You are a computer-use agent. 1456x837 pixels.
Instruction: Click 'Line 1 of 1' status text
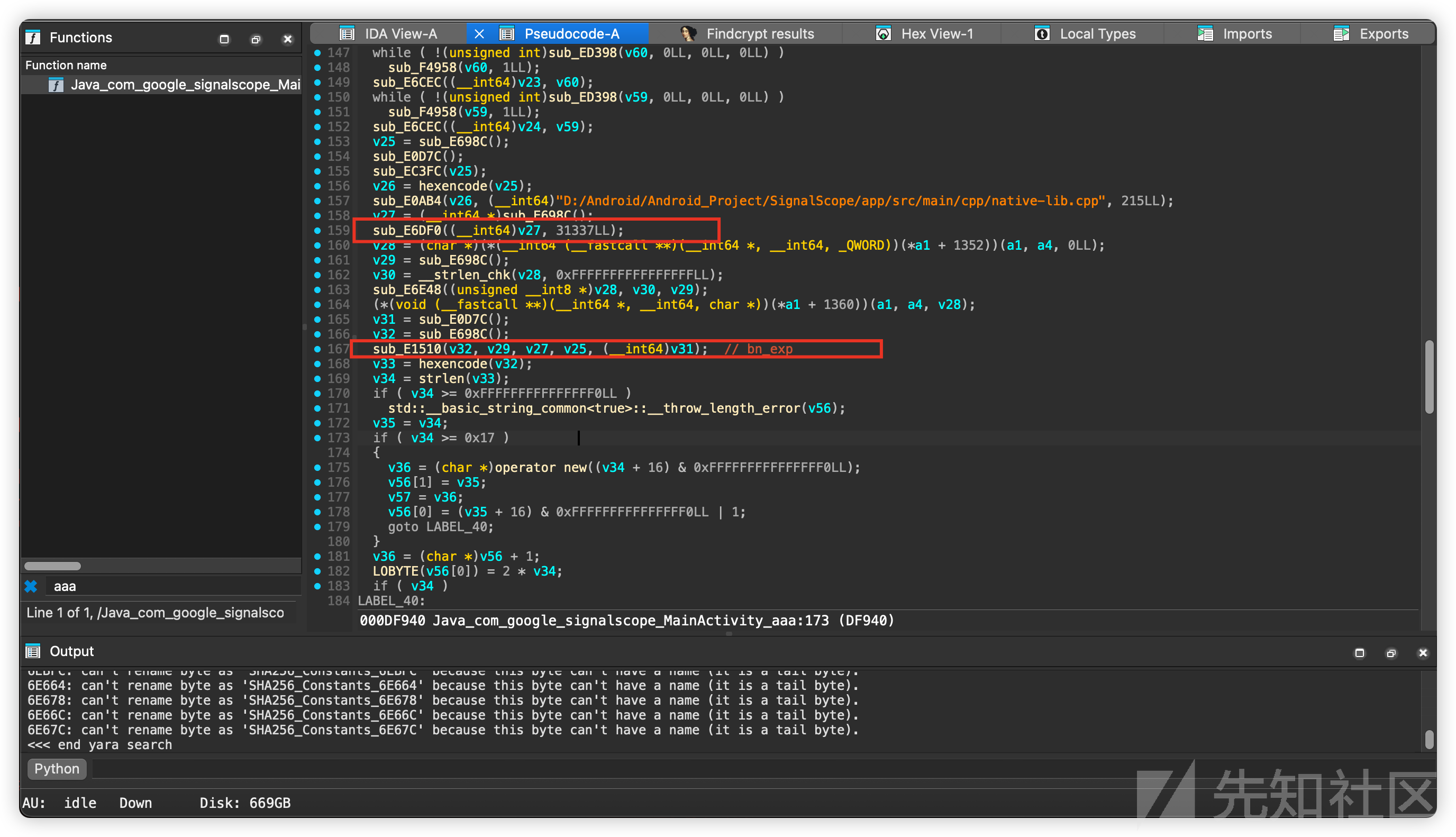click(x=155, y=613)
